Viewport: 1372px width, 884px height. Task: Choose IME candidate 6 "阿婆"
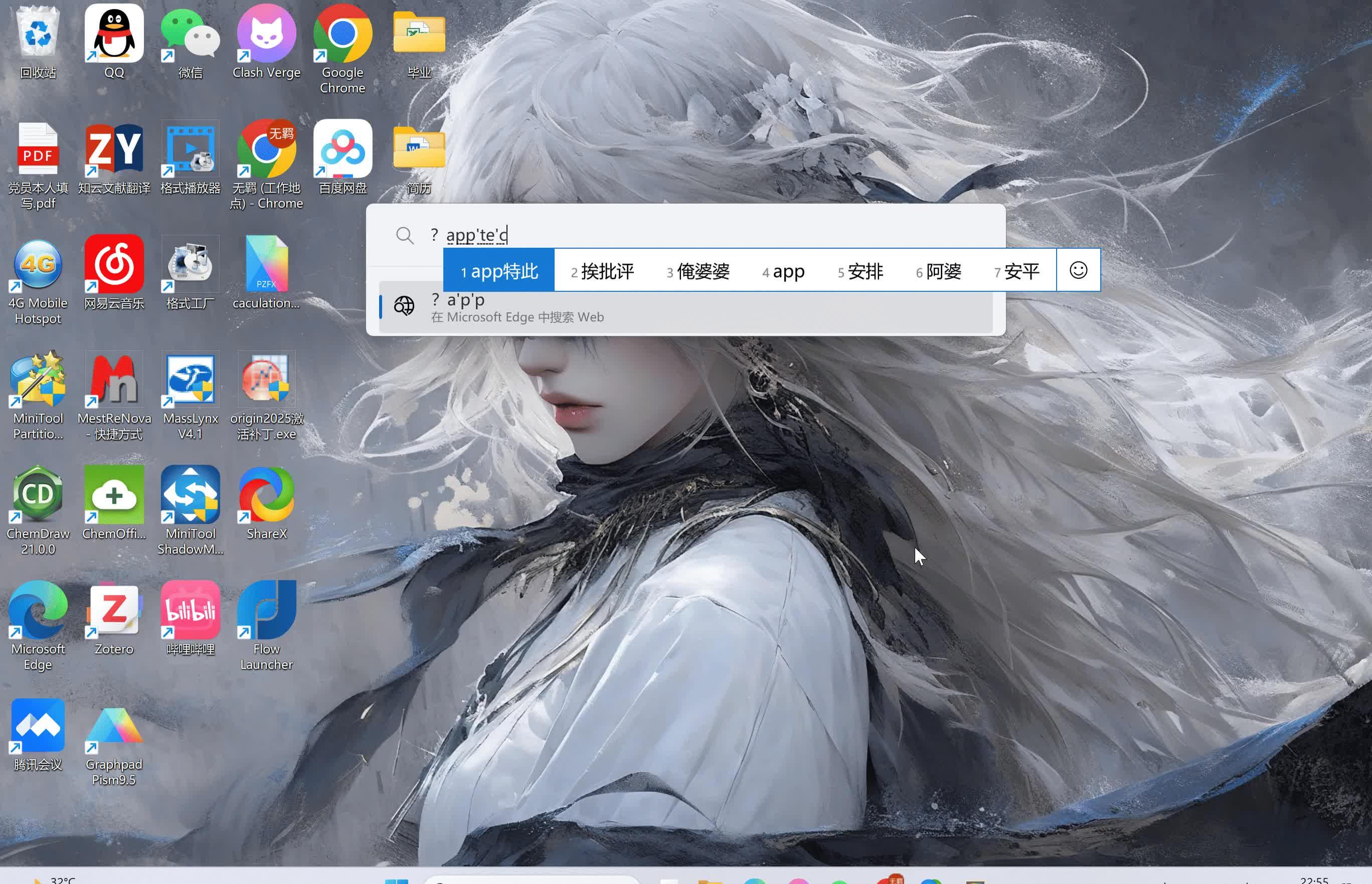(x=938, y=270)
